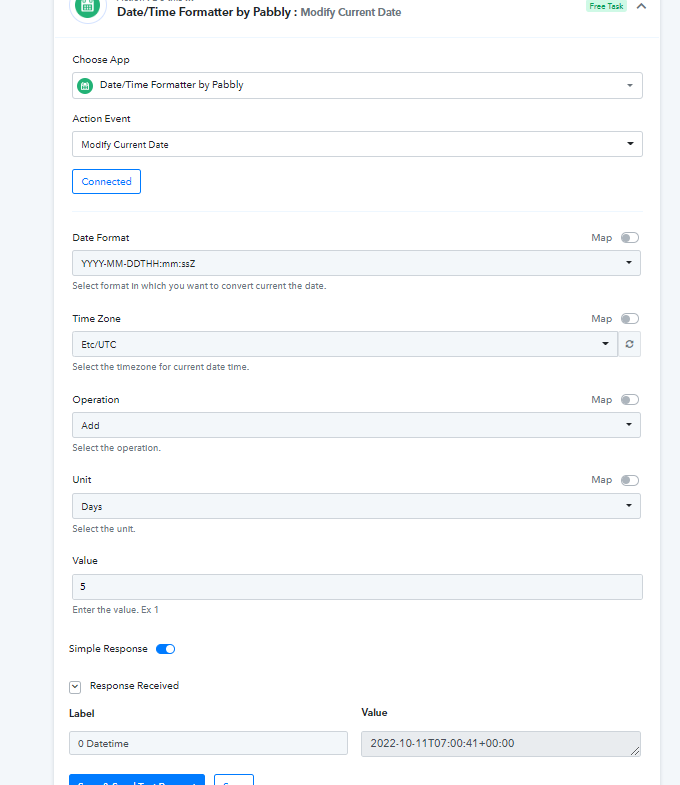Click the Value input field containing 5
Screen dimensions: 680x785
357,587
